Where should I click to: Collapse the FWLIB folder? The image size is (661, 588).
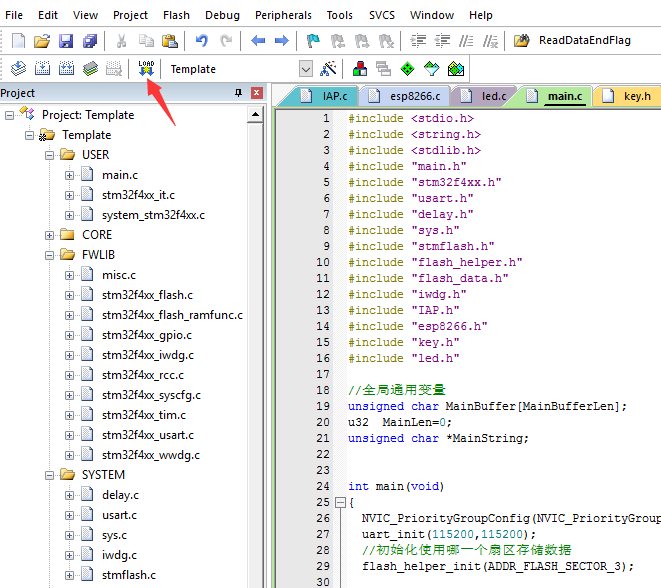pyautogui.click(x=49, y=255)
